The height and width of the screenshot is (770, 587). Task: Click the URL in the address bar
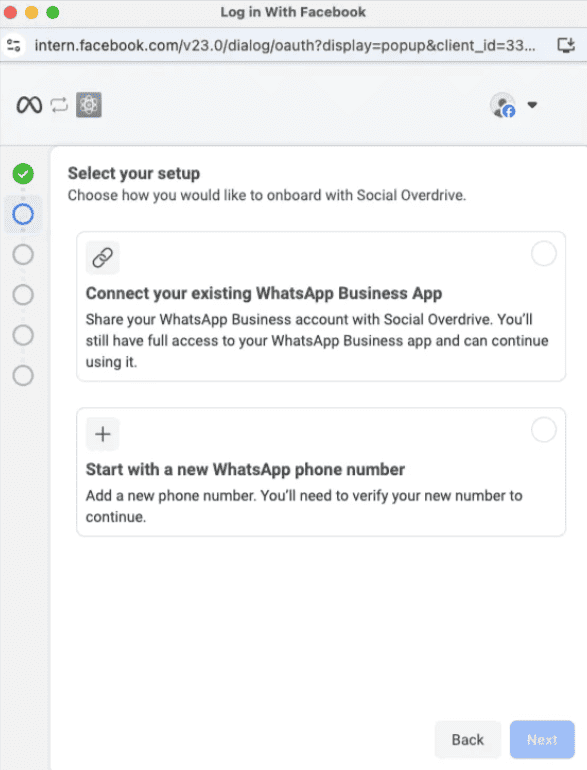click(x=285, y=46)
